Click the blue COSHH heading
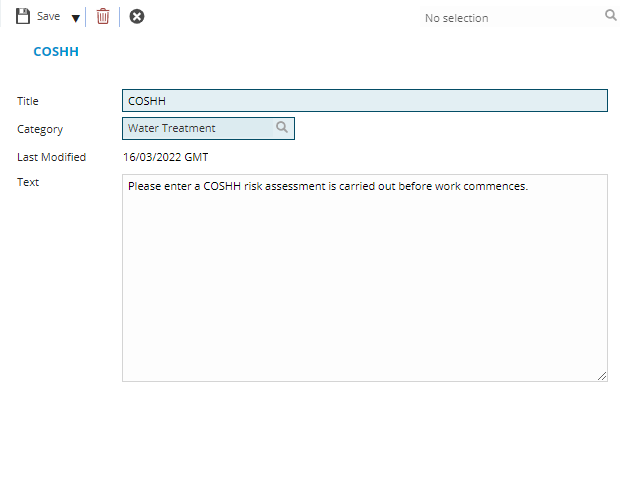 coord(56,52)
